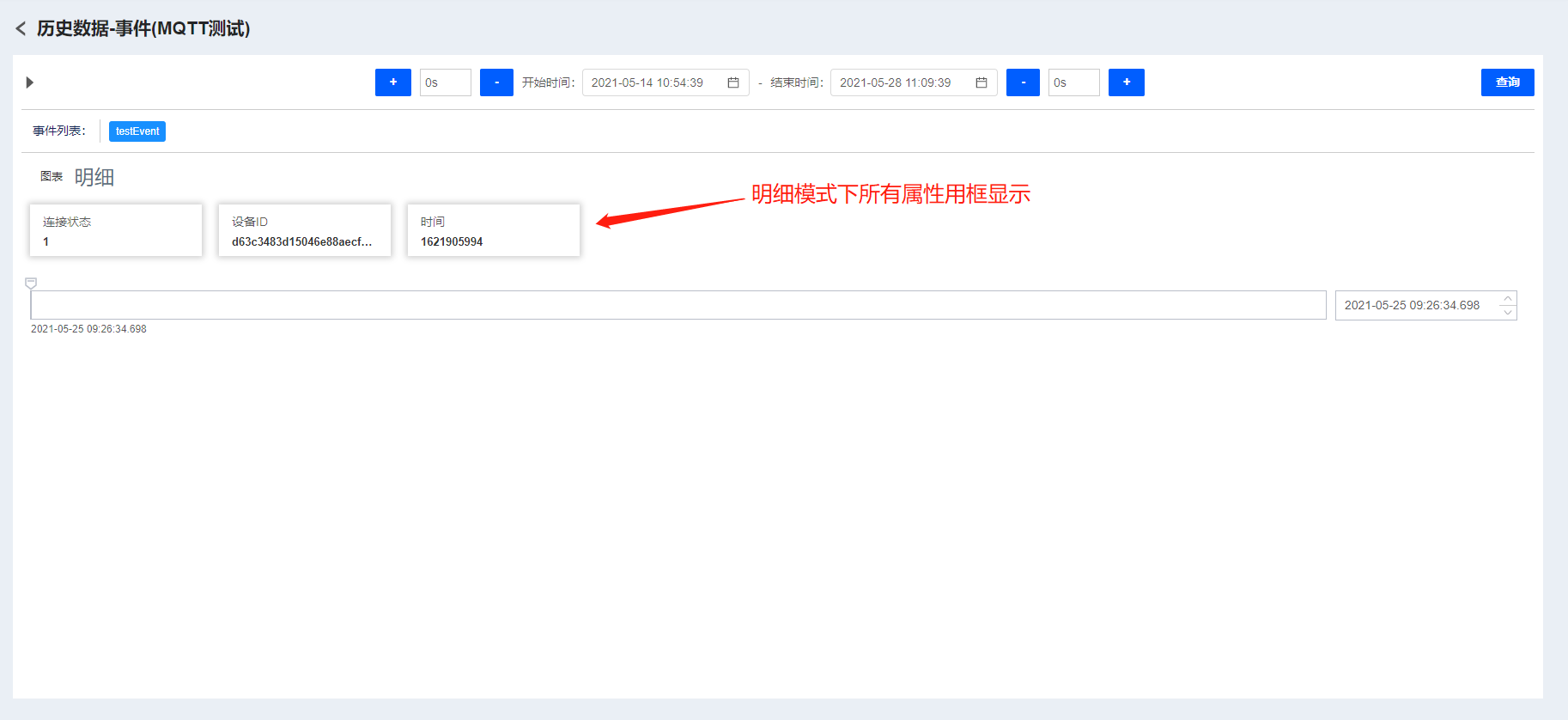Viewport: 1568px width, 720px height.
Task: Click the play triangle icon
Action: pyautogui.click(x=29, y=82)
